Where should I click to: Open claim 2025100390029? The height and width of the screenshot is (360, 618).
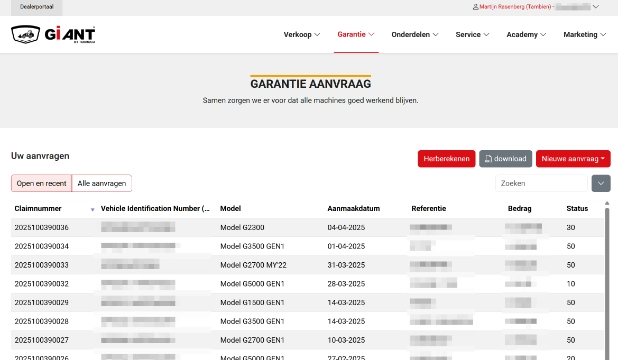tap(41, 302)
